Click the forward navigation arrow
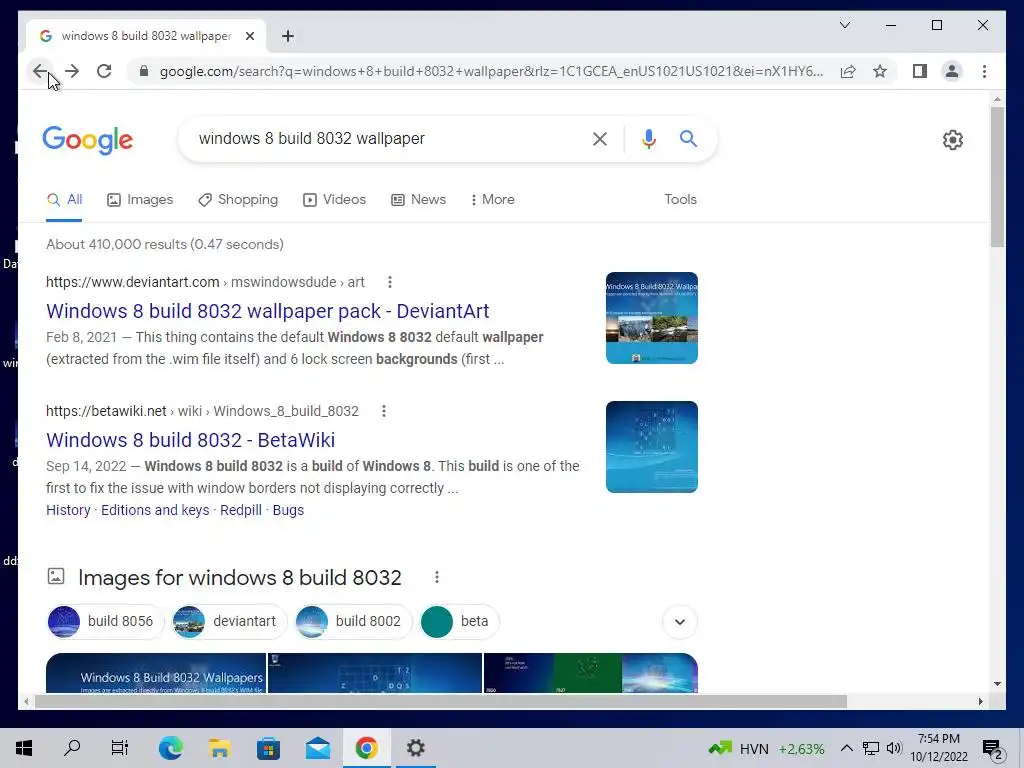This screenshot has width=1024, height=768. click(72, 71)
